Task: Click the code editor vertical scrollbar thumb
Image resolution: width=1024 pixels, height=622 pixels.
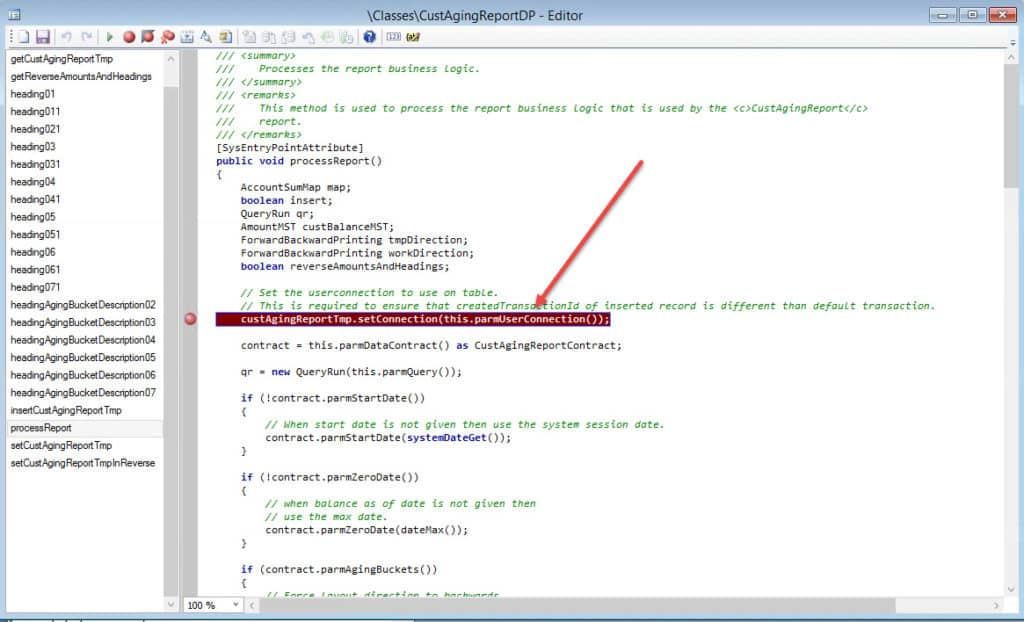Action: click(1010, 123)
